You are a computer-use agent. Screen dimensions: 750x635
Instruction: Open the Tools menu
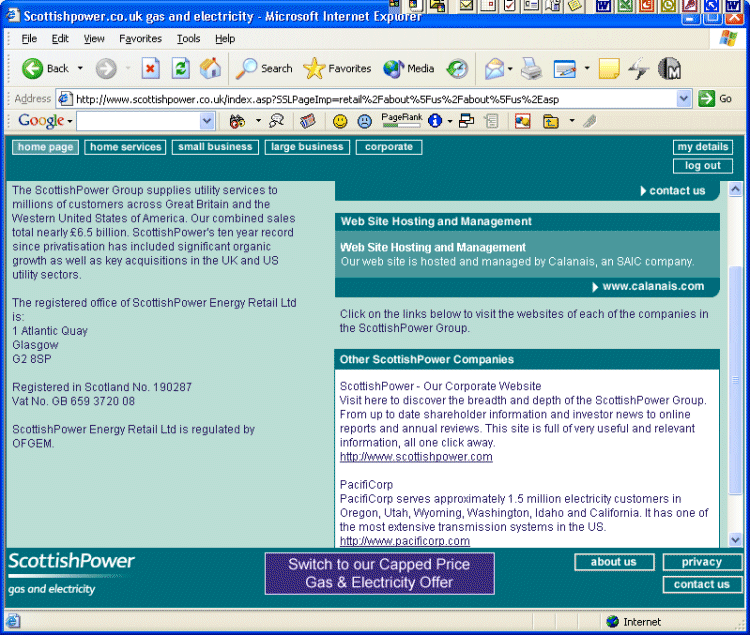188,39
